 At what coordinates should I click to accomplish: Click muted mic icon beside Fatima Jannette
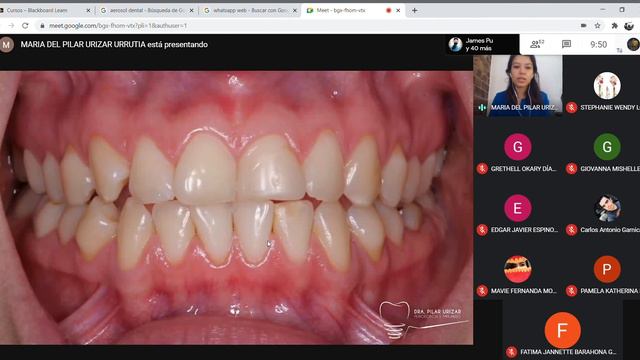511,352
